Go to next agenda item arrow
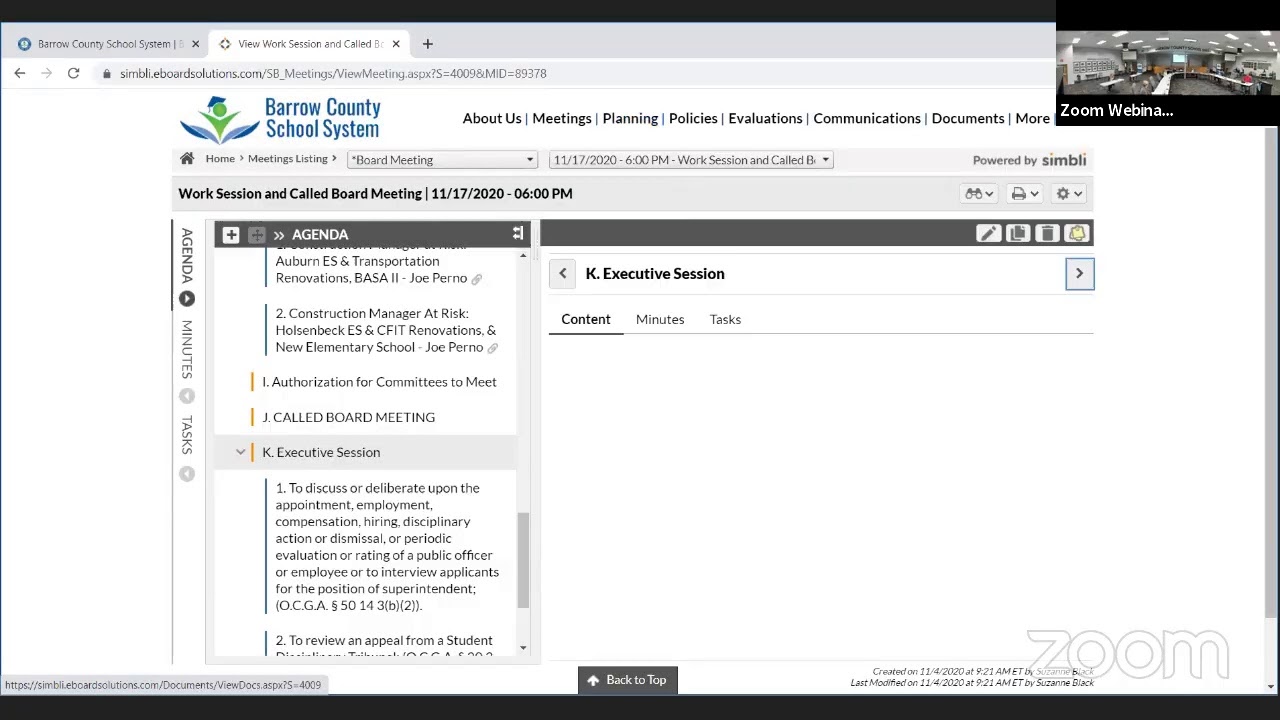 [x=1079, y=273]
